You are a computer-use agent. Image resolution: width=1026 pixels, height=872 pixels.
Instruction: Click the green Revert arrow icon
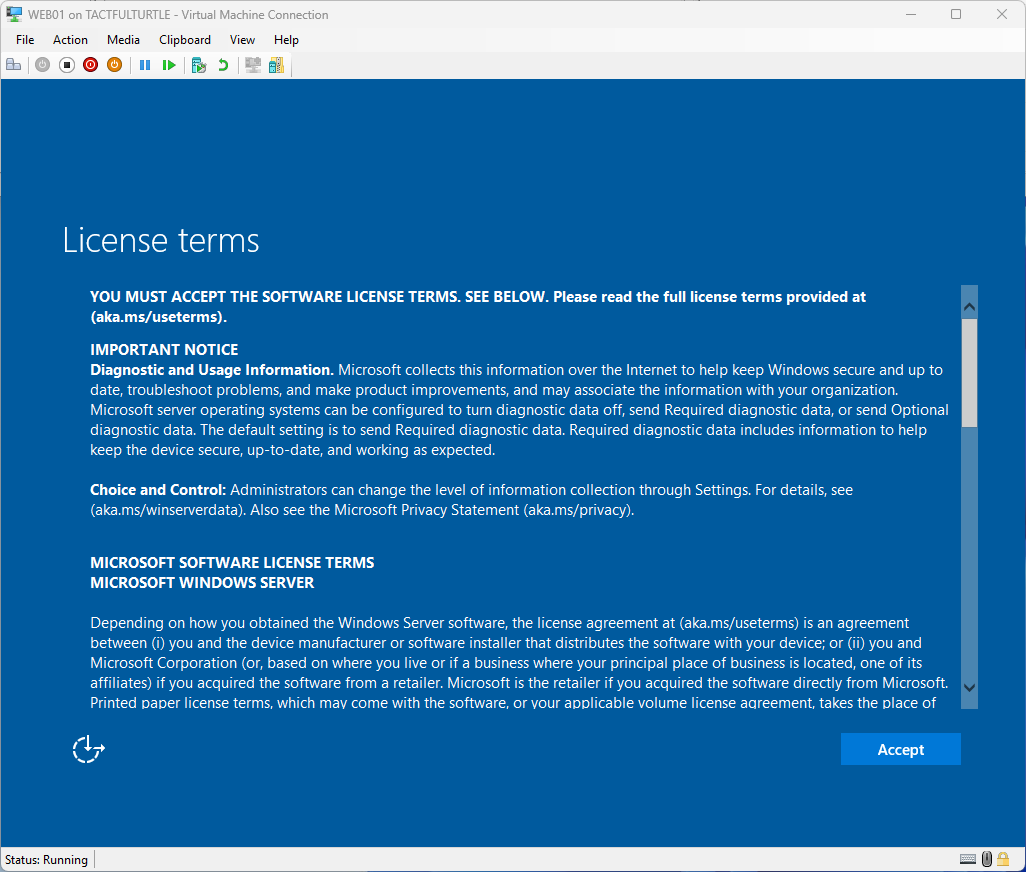[223, 65]
